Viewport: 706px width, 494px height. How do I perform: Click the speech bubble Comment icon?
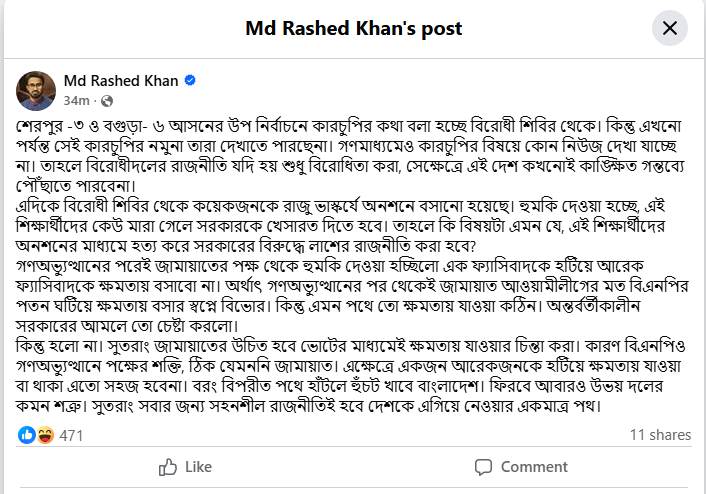click(484, 467)
